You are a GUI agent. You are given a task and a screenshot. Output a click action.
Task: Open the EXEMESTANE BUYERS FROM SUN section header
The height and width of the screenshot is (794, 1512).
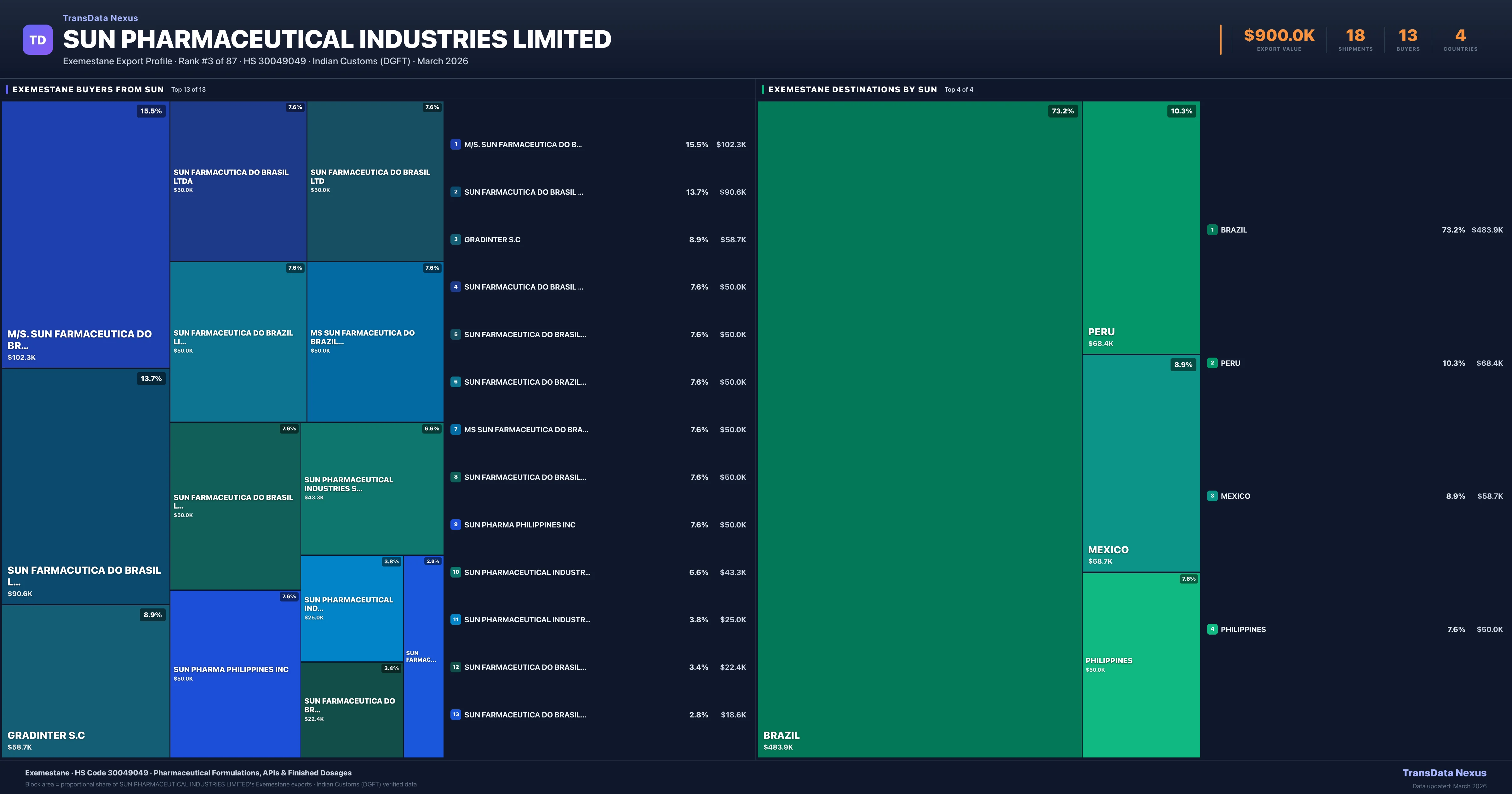point(89,89)
